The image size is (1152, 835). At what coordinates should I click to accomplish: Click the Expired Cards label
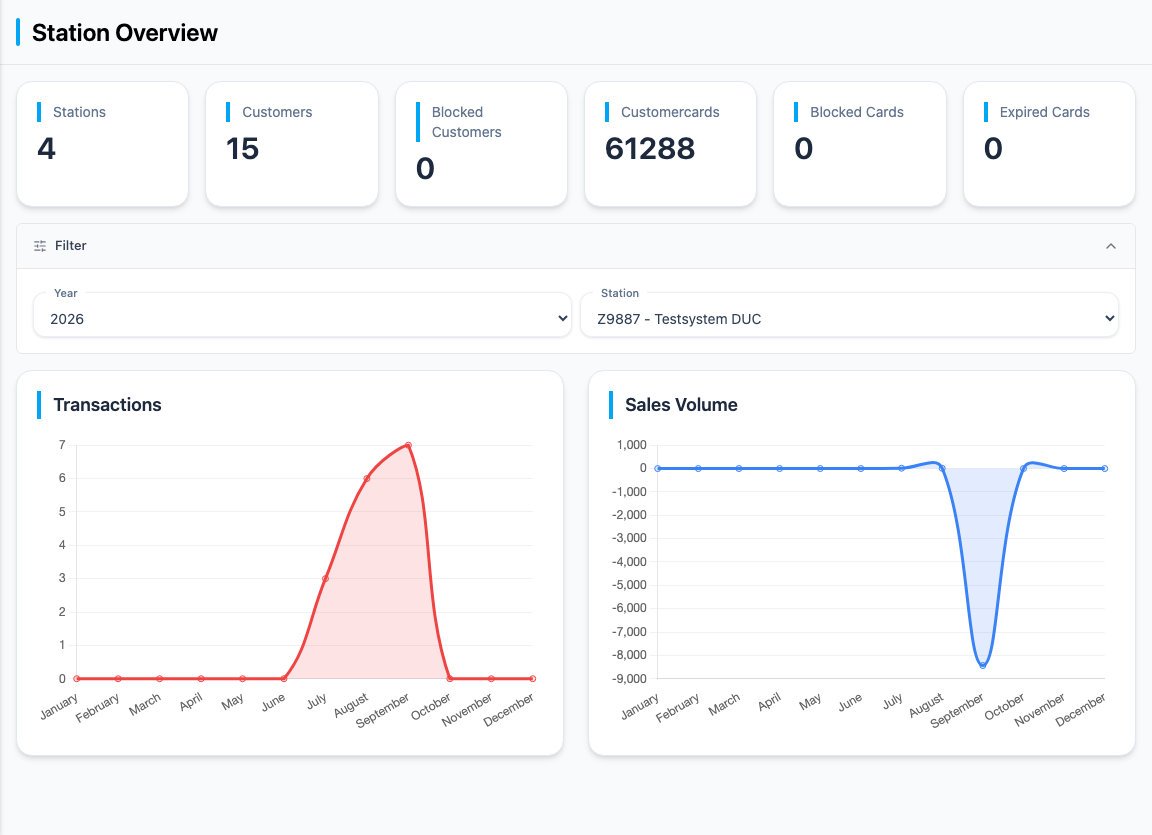[1044, 112]
